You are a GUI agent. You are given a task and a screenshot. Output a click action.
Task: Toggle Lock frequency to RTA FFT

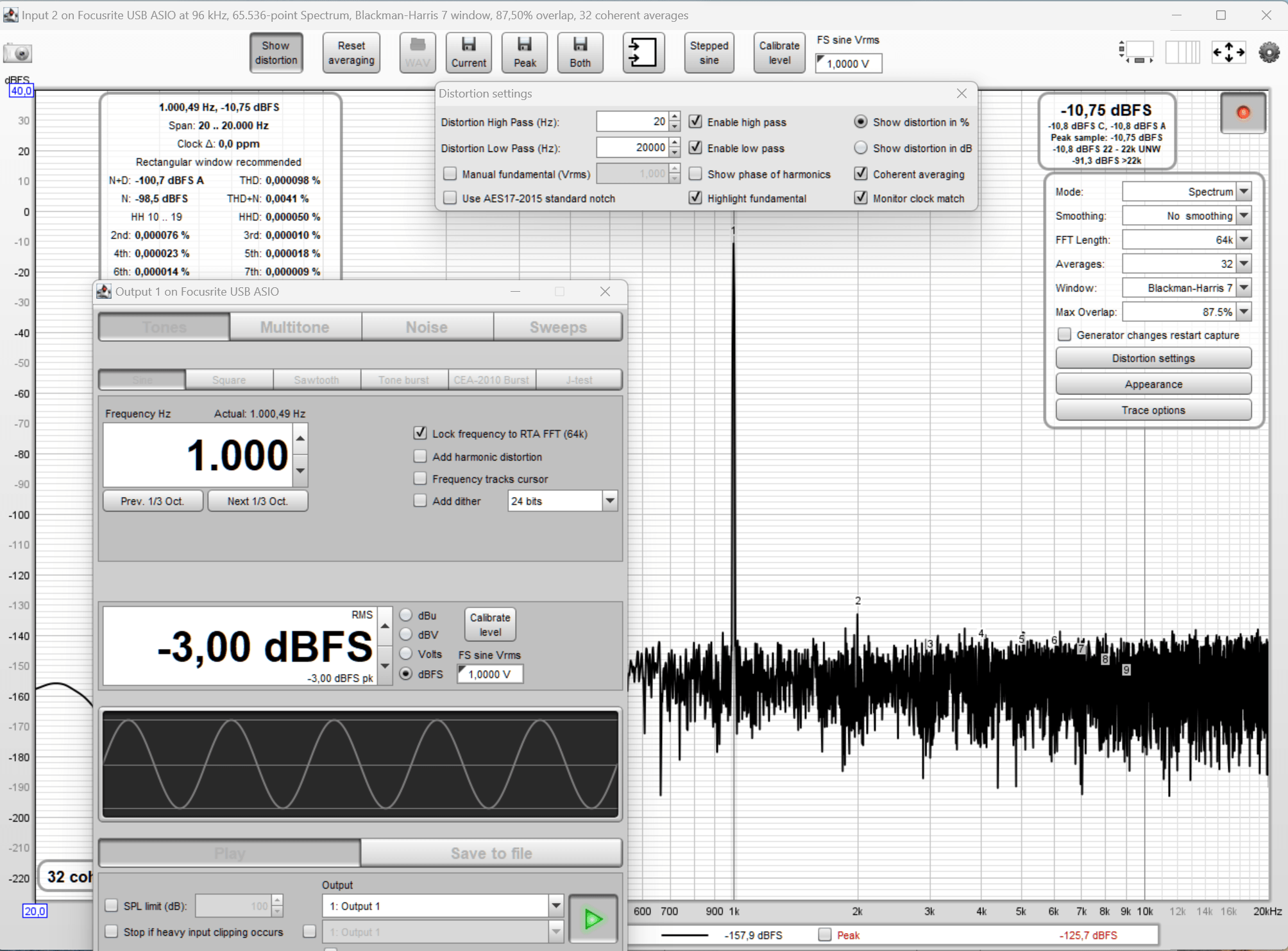(420, 433)
